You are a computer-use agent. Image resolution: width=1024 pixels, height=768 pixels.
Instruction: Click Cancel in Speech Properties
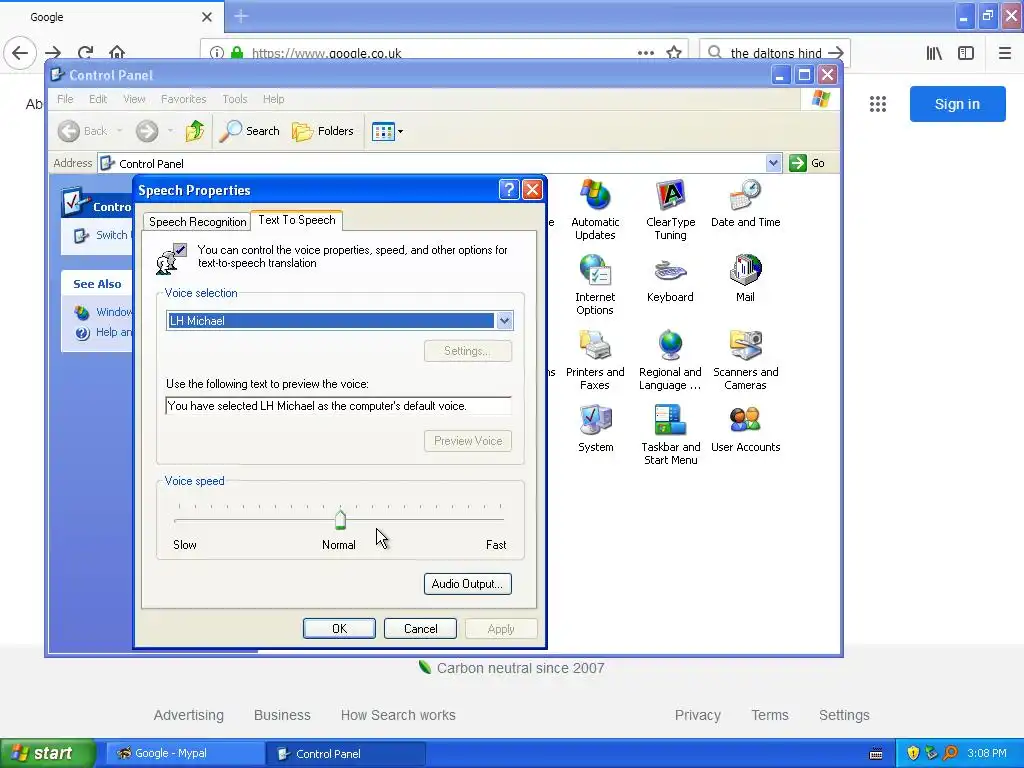click(x=420, y=628)
